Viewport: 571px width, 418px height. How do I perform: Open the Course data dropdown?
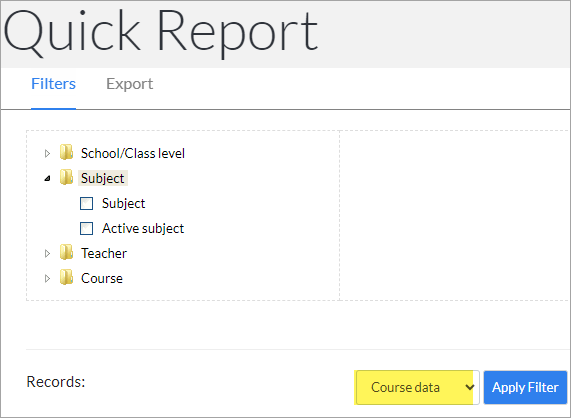click(x=417, y=387)
